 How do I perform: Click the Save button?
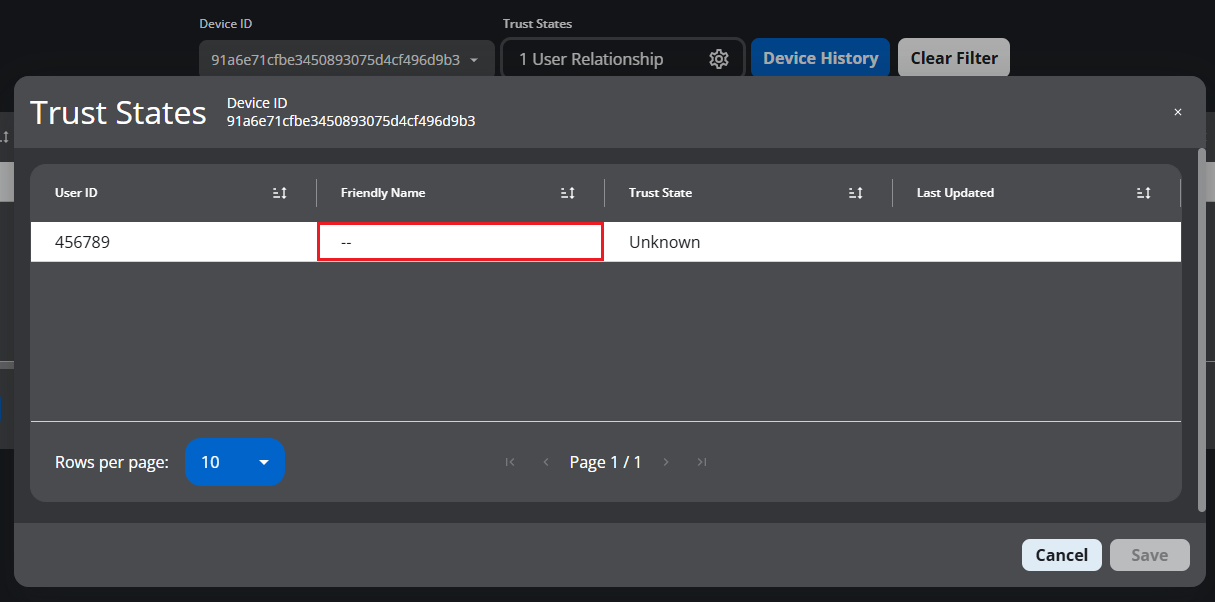click(1149, 555)
